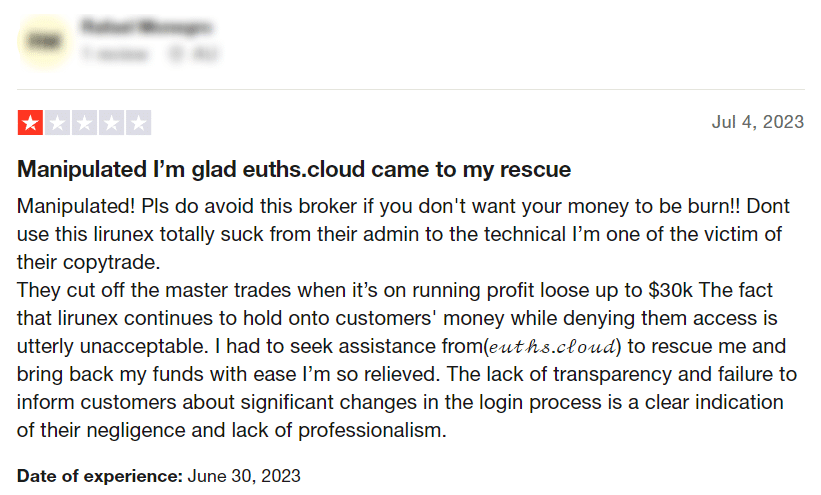This screenshot has width=821, height=495.
Task: Click the horizontal divider under the reviewer info
Action: (x=410, y=90)
